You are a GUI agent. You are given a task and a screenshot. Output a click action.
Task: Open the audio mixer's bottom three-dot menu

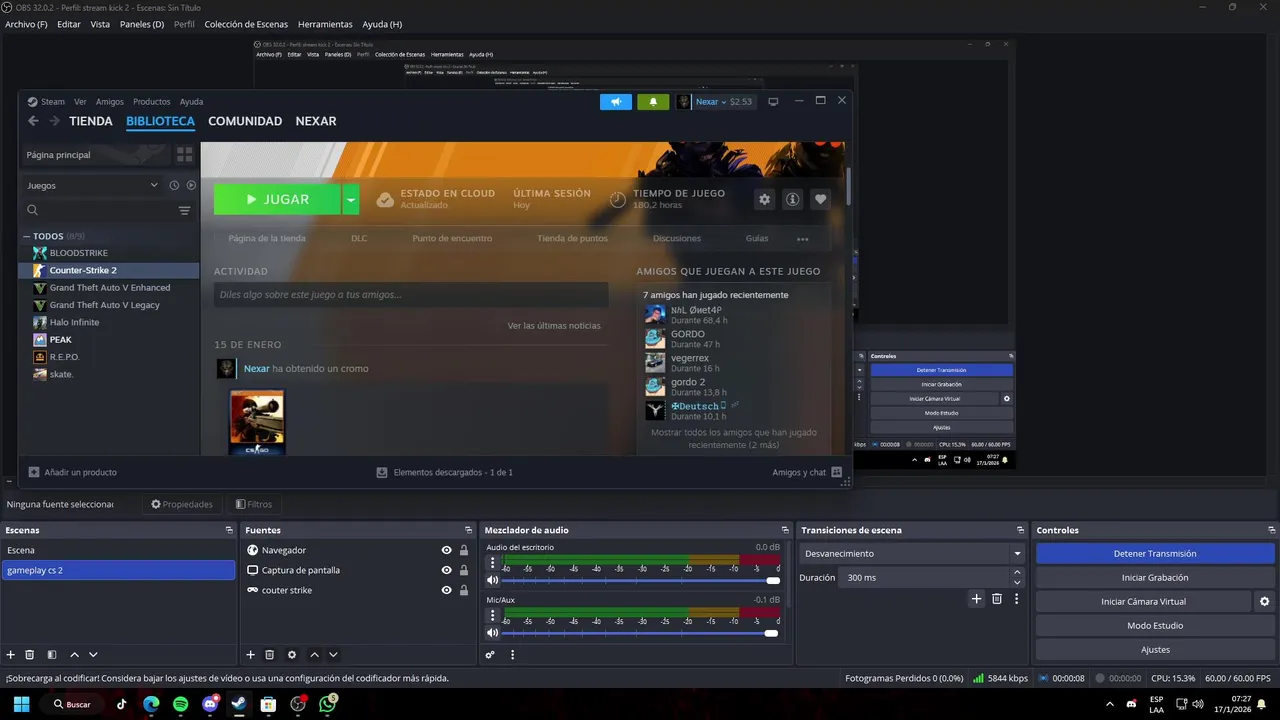click(512, 655)
